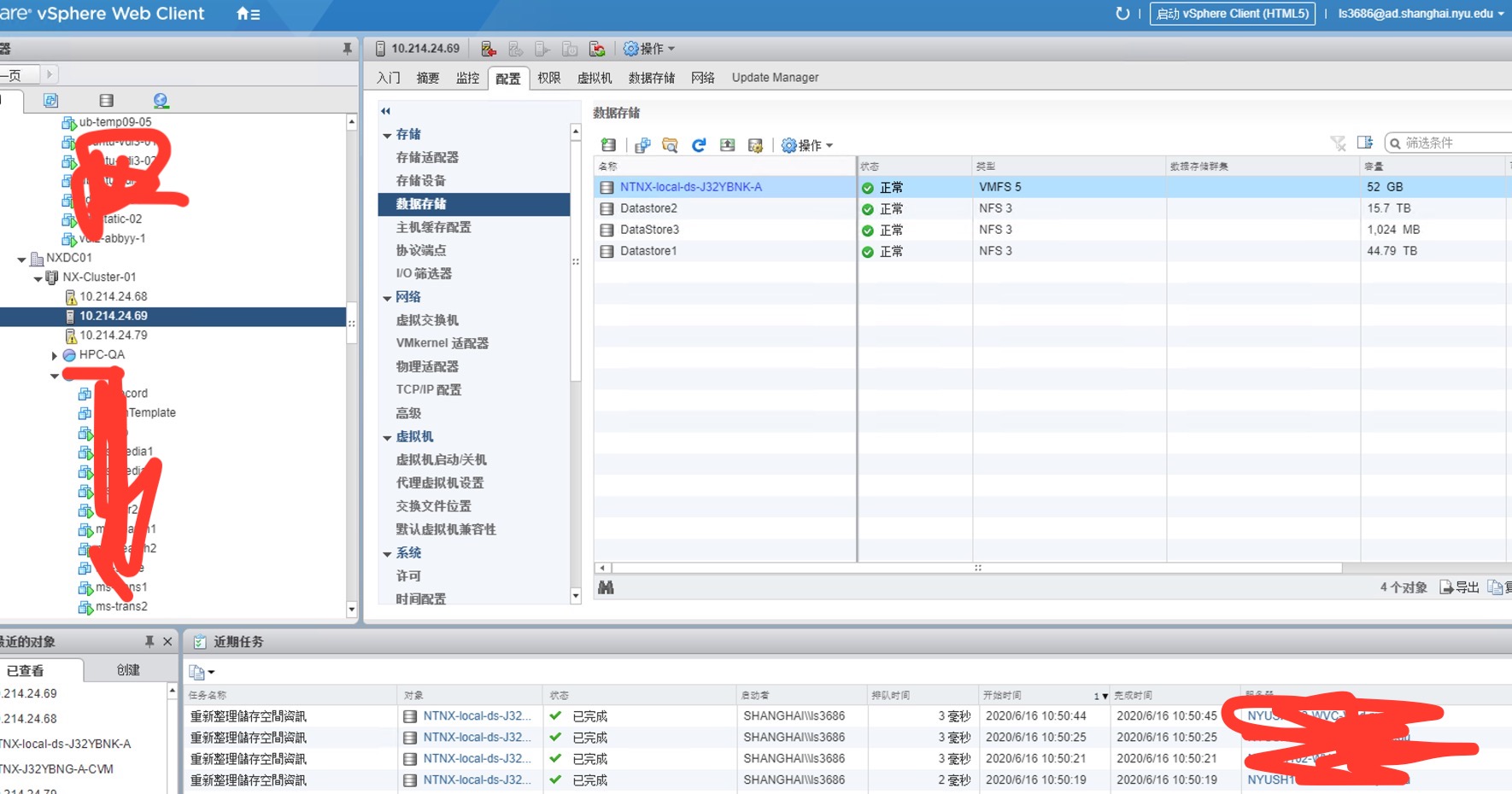Image resolution: width=1512 pixels, height=794 pixels.
Task: Open the datastore 操作 actions dropdown
Action: tap(807, 145)
